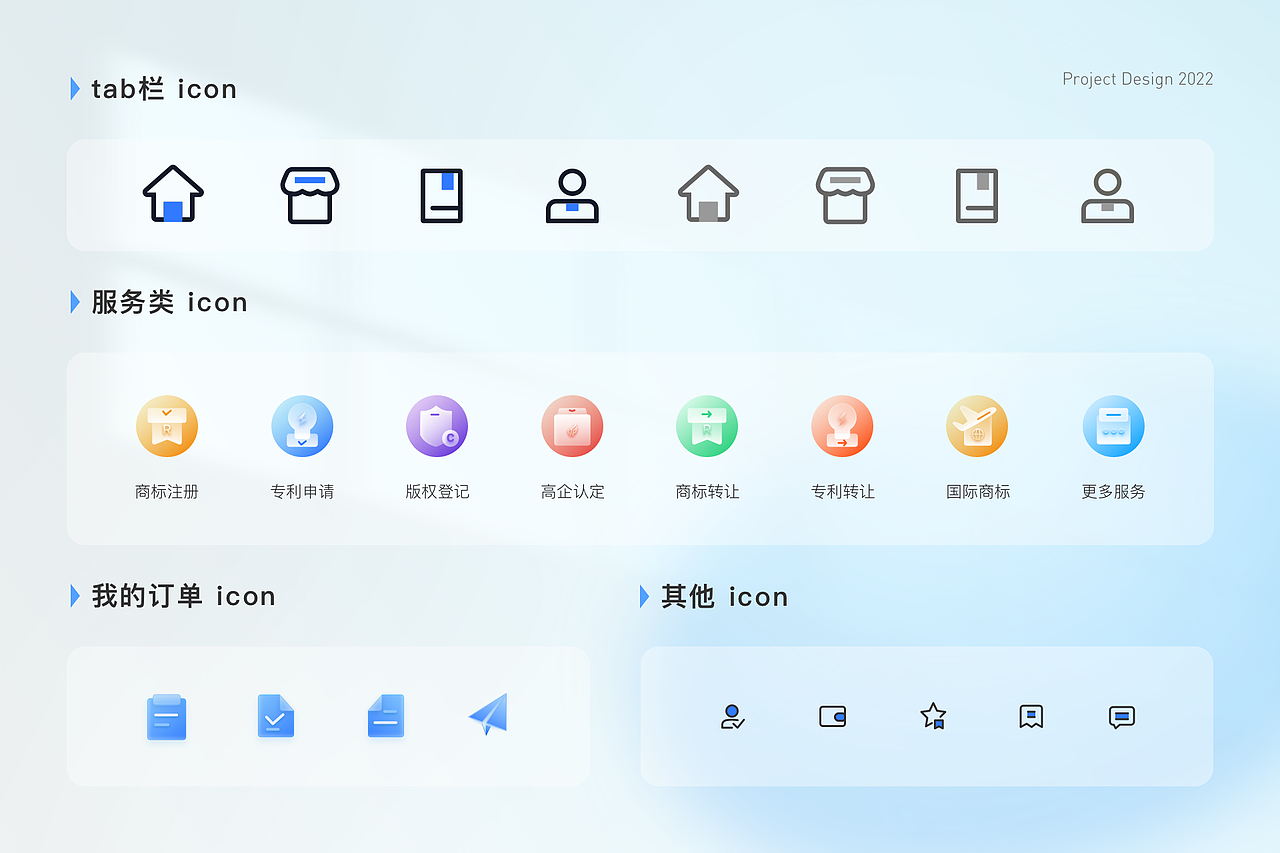Open the wallet icon
The image size is (1280, 853).
point(833,716)
